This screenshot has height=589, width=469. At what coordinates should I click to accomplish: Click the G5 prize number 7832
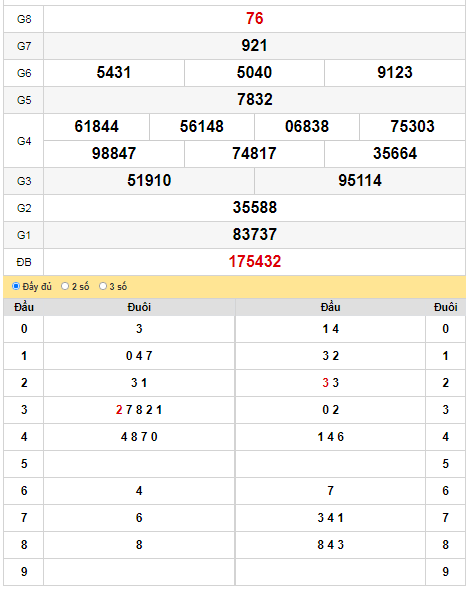coord(255,100)
